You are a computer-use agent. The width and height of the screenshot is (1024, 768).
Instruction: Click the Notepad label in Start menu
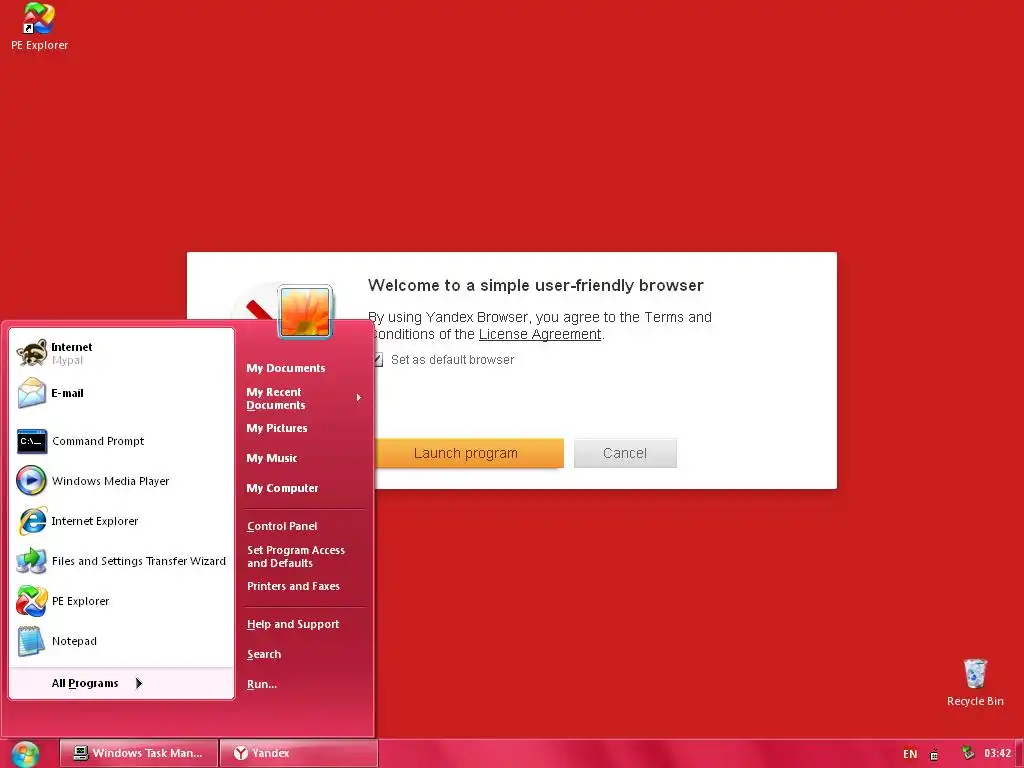[74, 641]
